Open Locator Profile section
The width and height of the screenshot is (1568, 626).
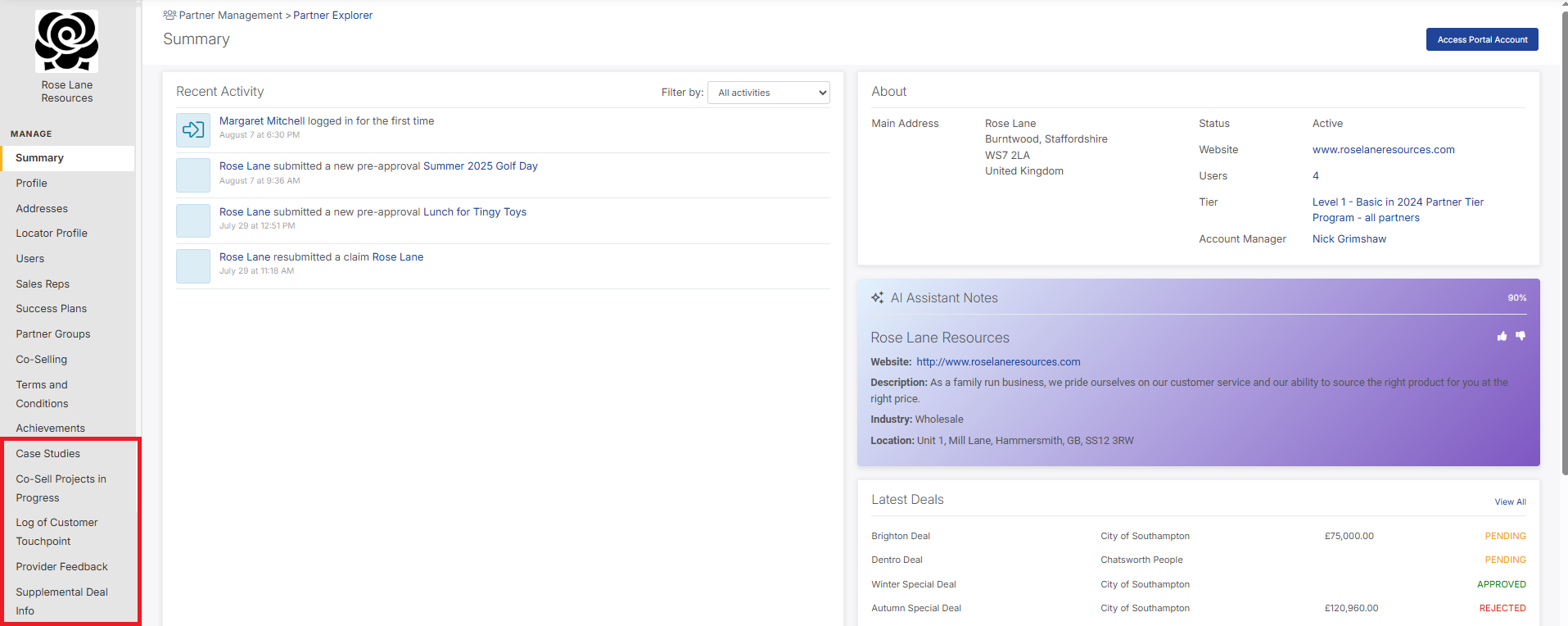click(52, 234)
